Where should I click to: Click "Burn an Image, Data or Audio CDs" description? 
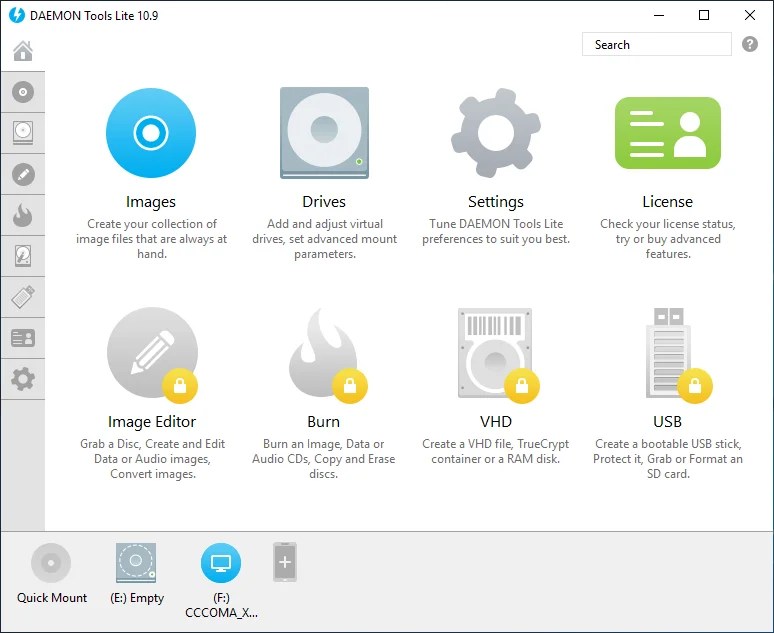coord(323,459)
